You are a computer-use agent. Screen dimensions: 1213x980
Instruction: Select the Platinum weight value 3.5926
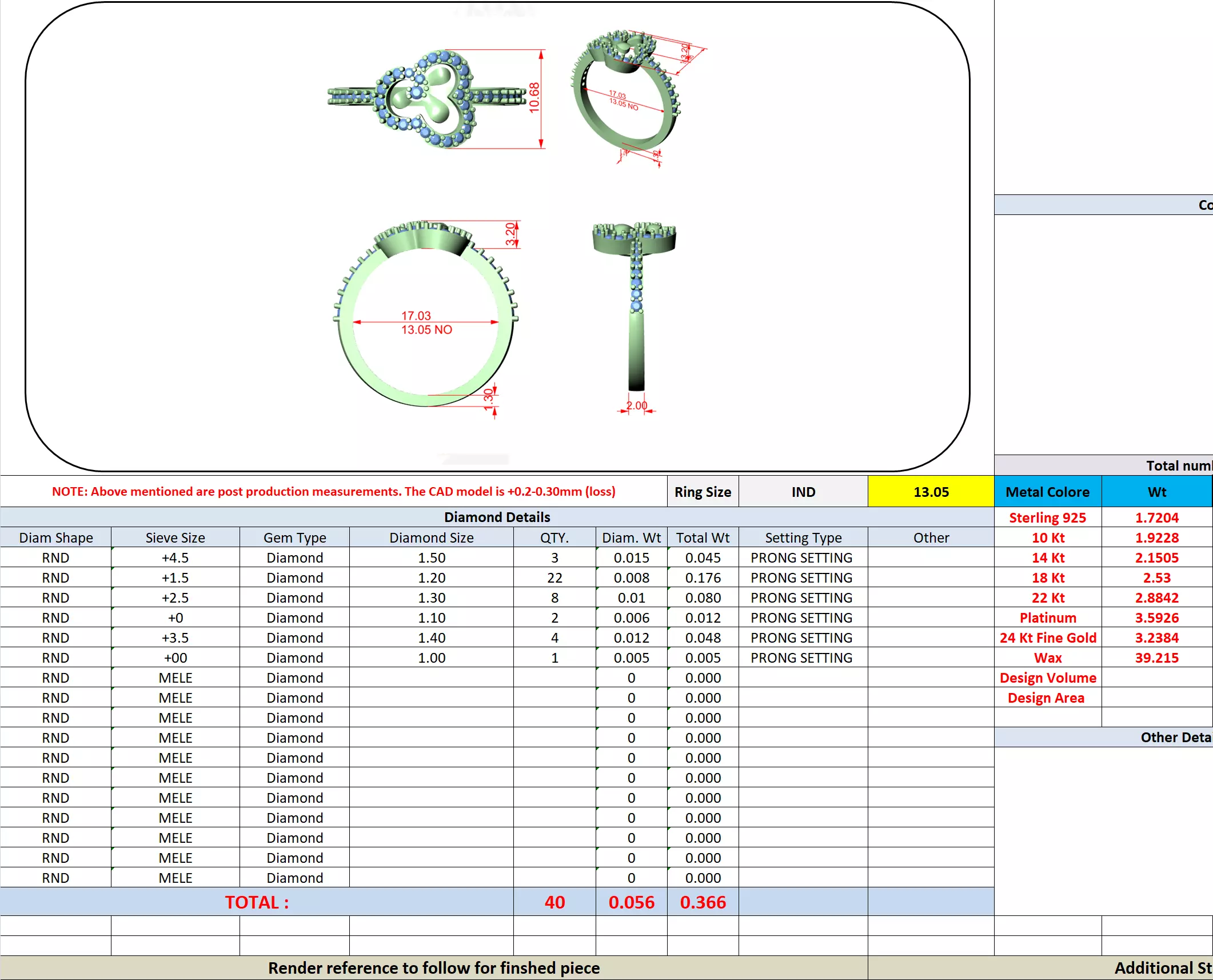pyautogui.click(x=1156, y=618)
